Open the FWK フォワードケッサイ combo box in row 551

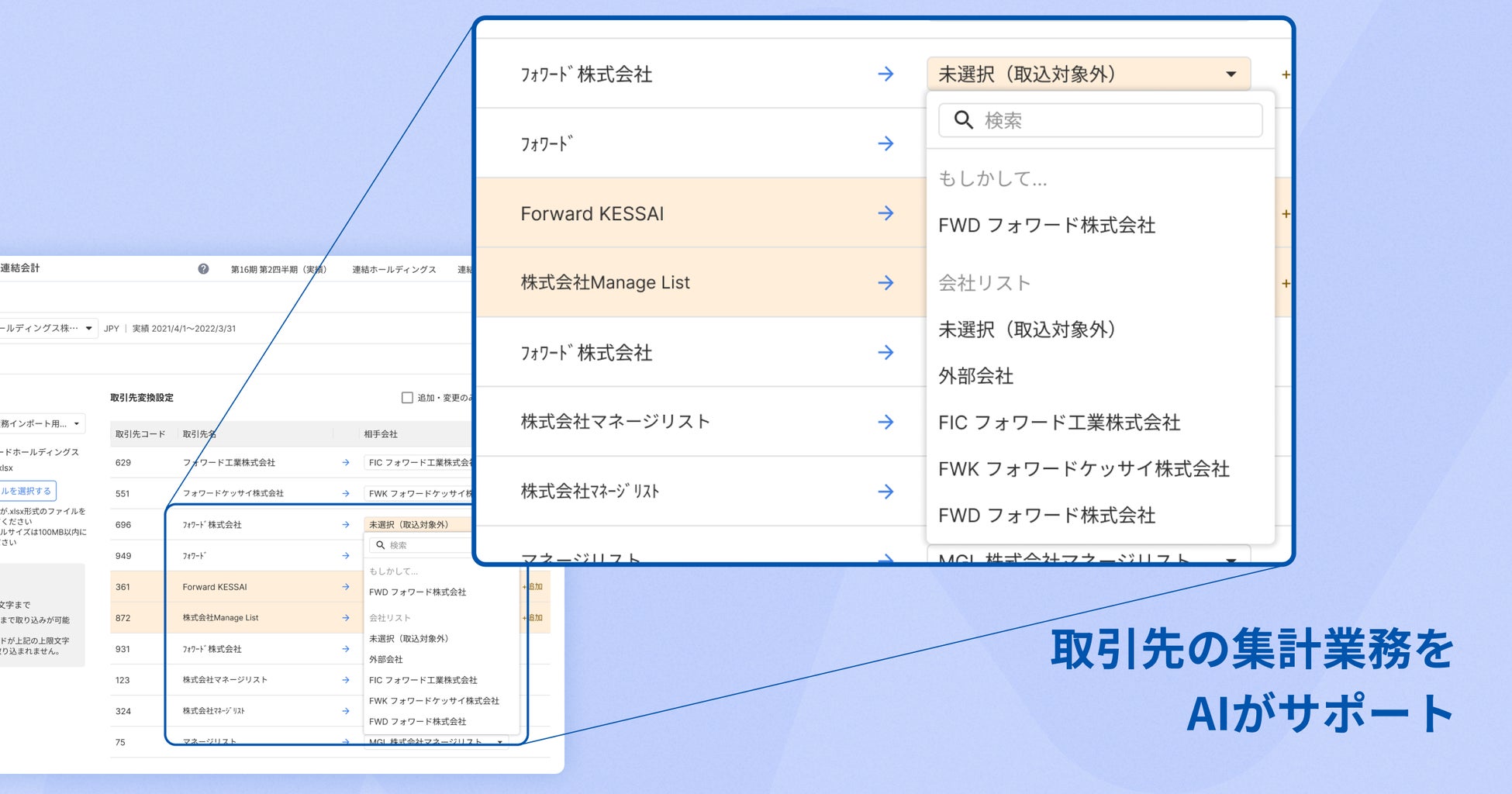coord(418,493)
